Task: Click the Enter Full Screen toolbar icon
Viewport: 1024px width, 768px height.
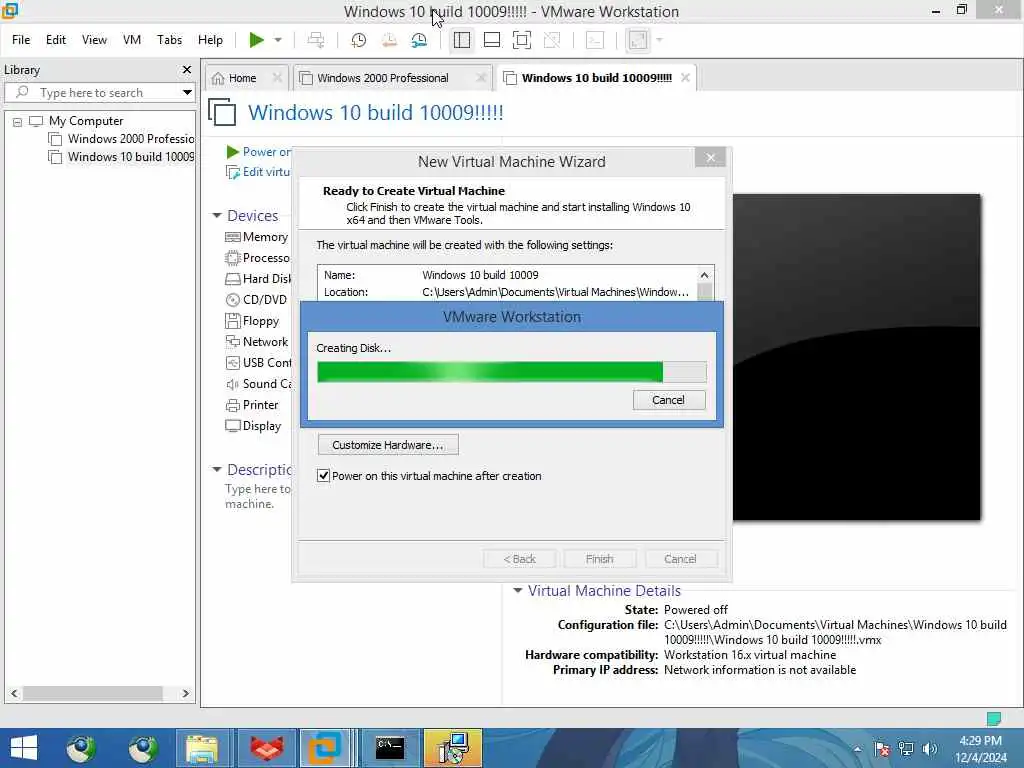Action: pos(522,40)
